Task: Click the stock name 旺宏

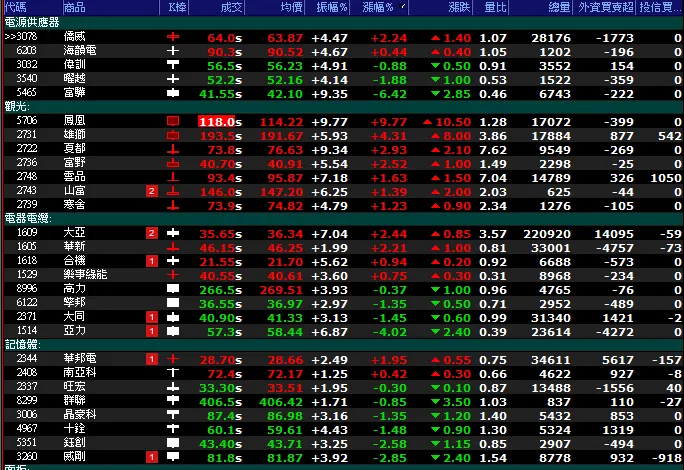Action: tap(74, 386)
